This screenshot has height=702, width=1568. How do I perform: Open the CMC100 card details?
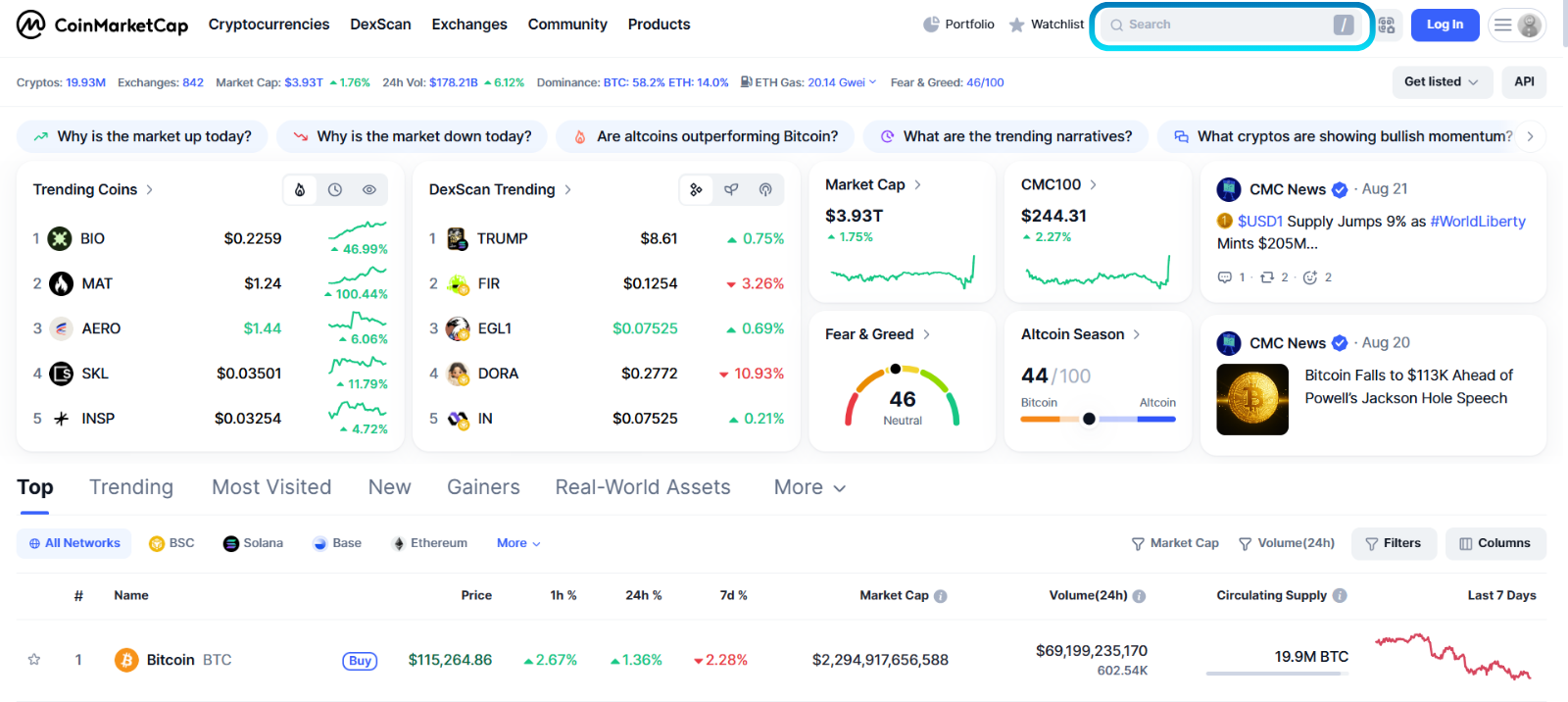pyautogui.click(x=1058, y=184)
